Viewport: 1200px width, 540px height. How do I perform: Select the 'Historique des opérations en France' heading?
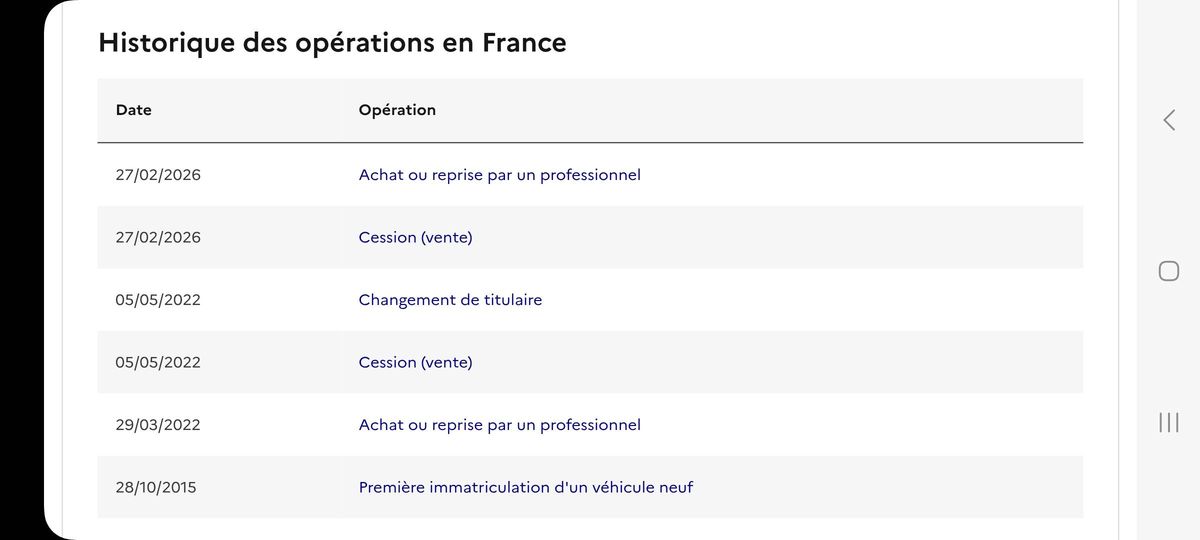click(x=332, y=43)
